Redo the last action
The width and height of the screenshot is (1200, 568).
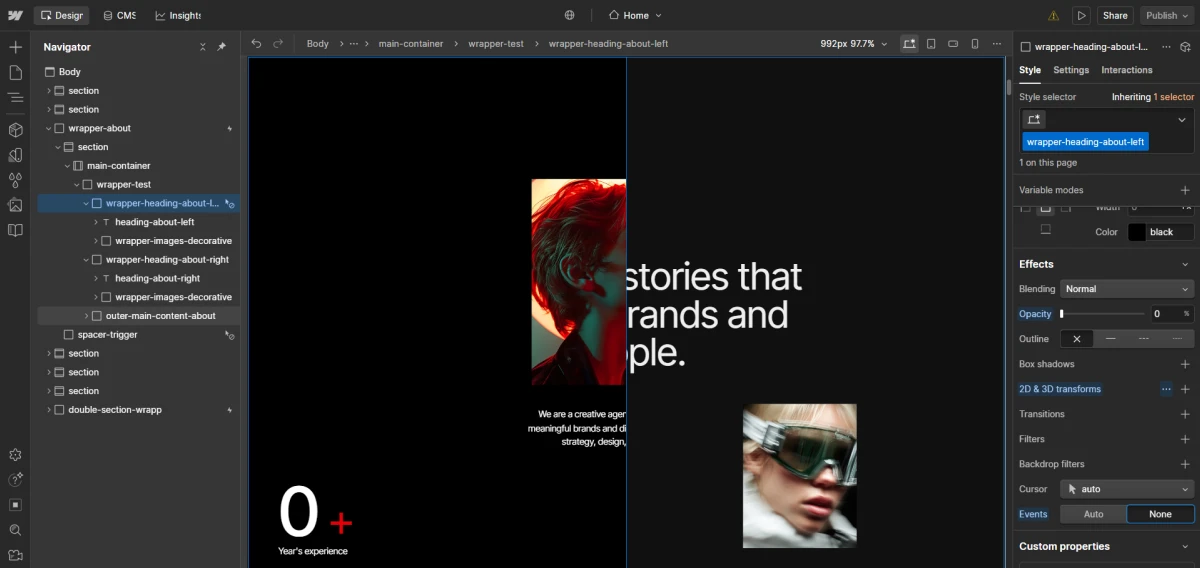coord(278,43)
